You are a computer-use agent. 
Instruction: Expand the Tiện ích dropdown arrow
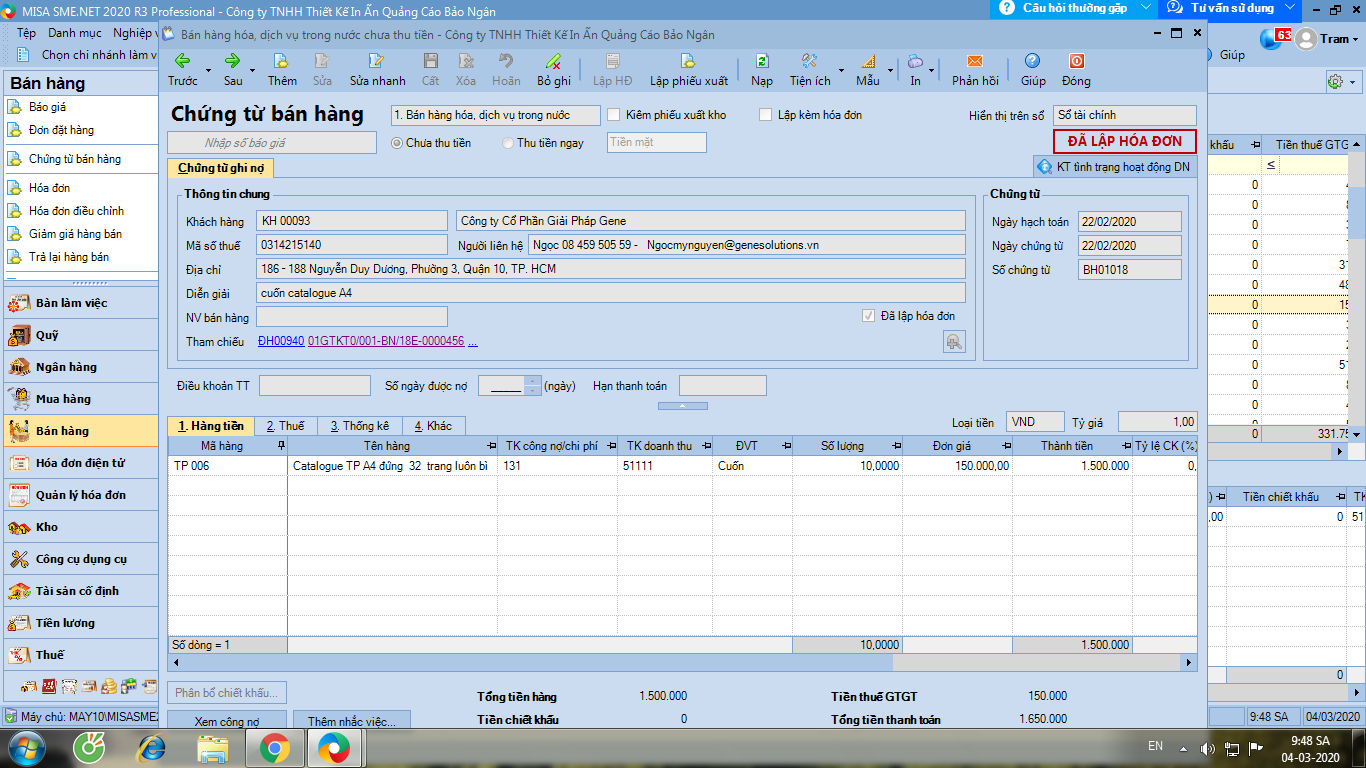pos(841,70)
